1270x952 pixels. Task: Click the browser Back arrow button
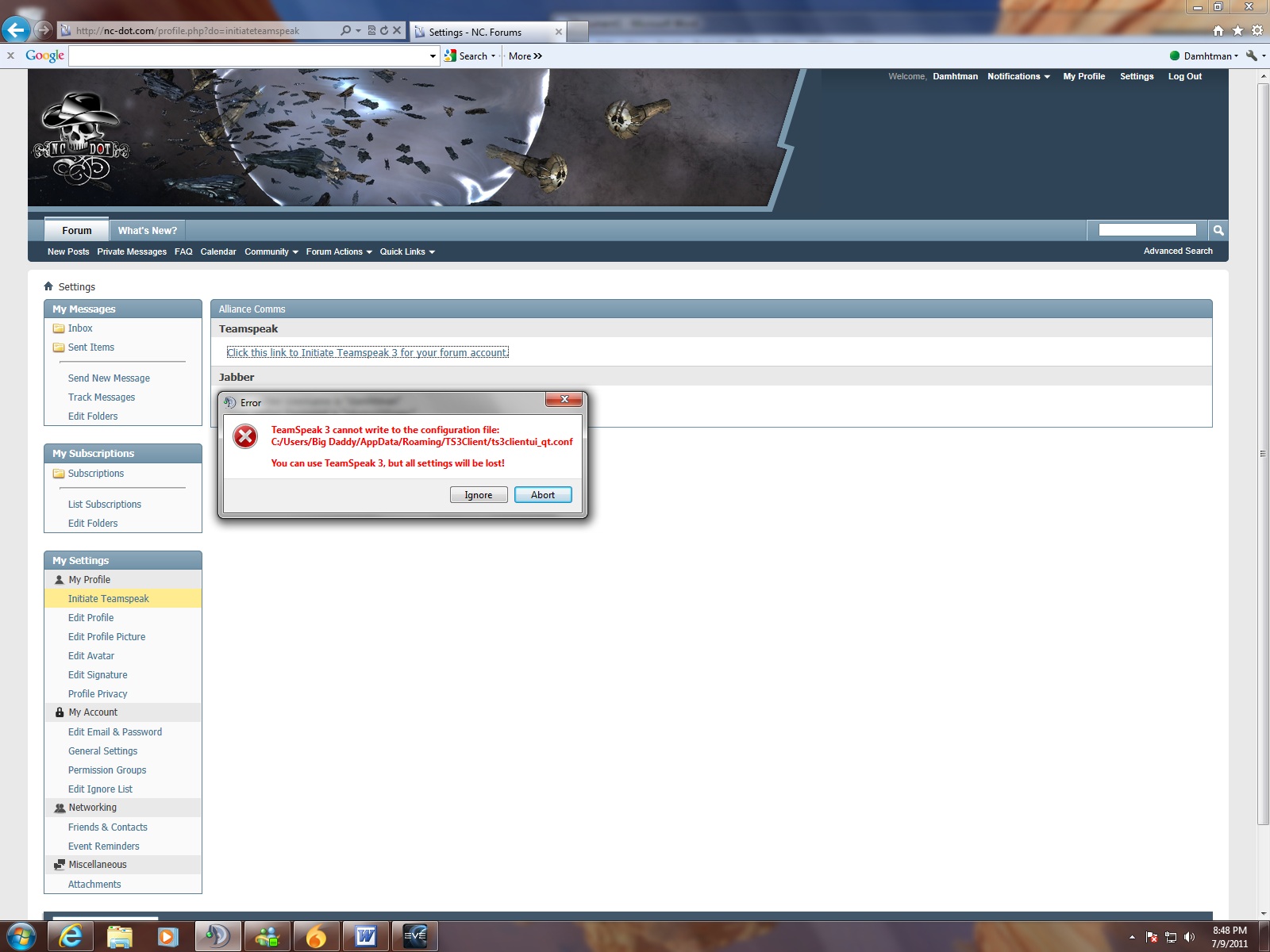[16, 30]
